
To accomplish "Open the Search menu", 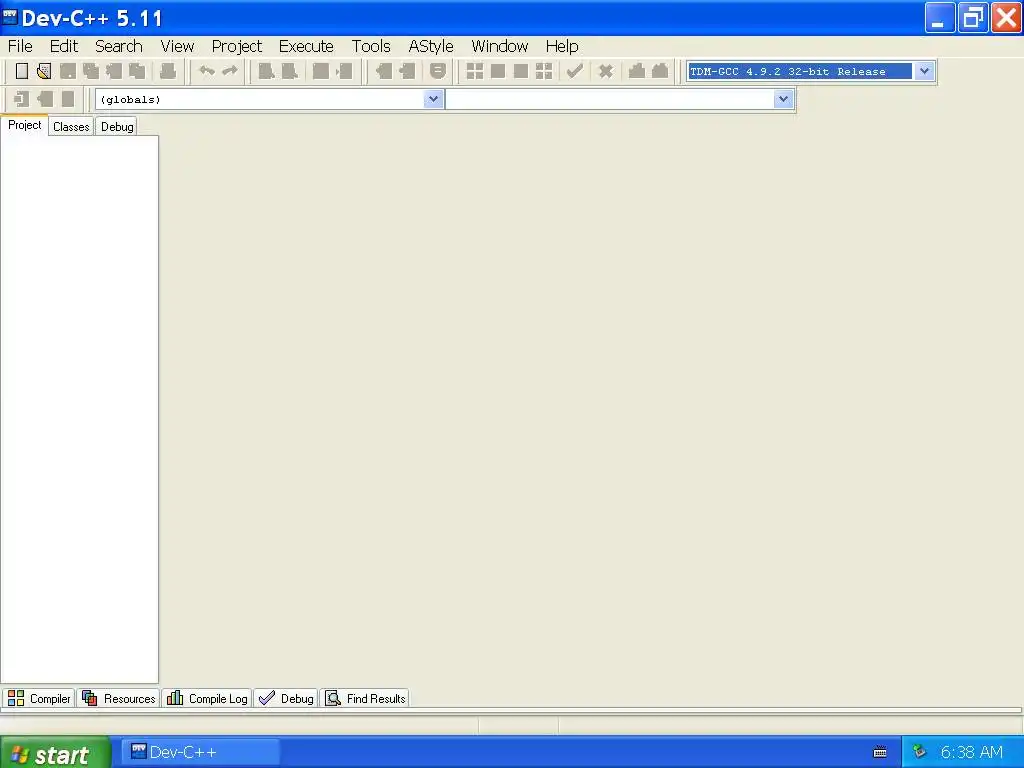I will click(x=119, y=46).
